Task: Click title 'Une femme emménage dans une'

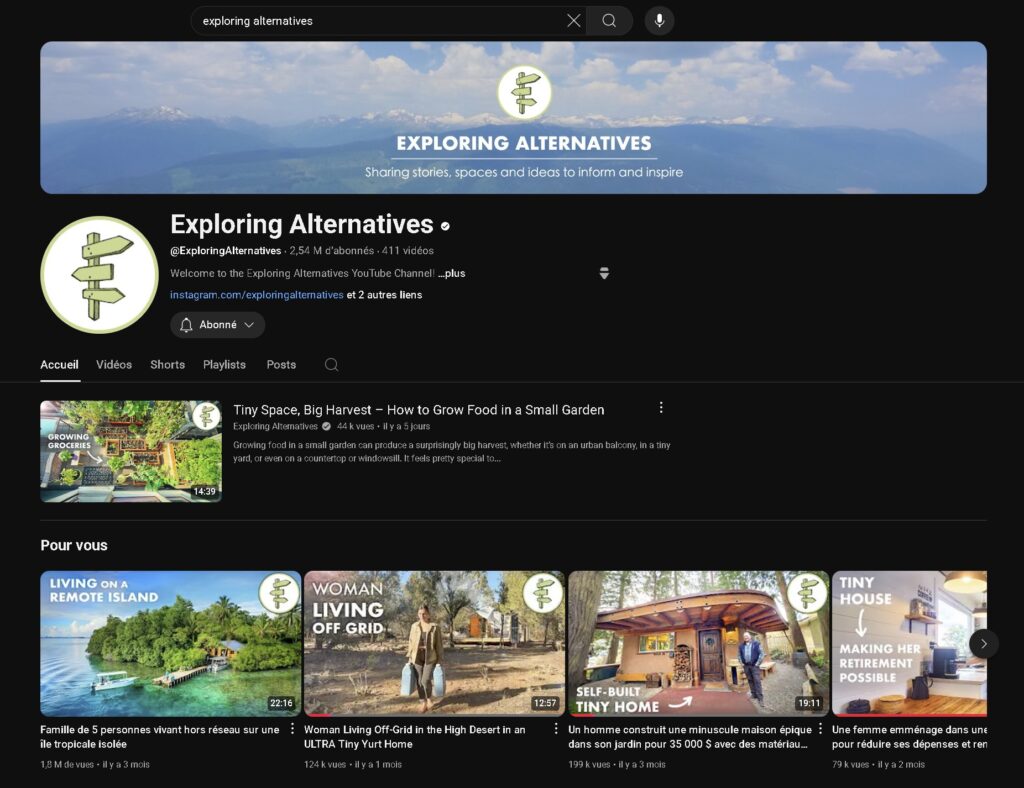Action: pyautogui.click(x=909, y=736)
